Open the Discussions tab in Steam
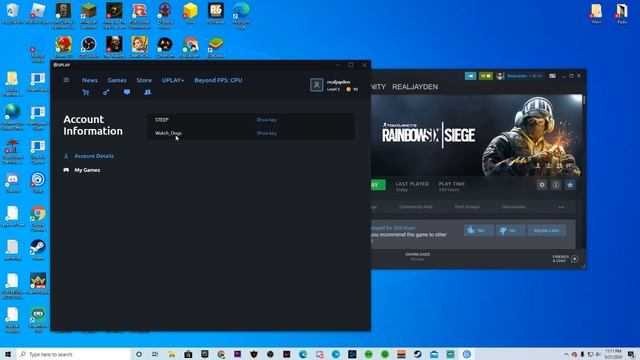 point(513,207)
